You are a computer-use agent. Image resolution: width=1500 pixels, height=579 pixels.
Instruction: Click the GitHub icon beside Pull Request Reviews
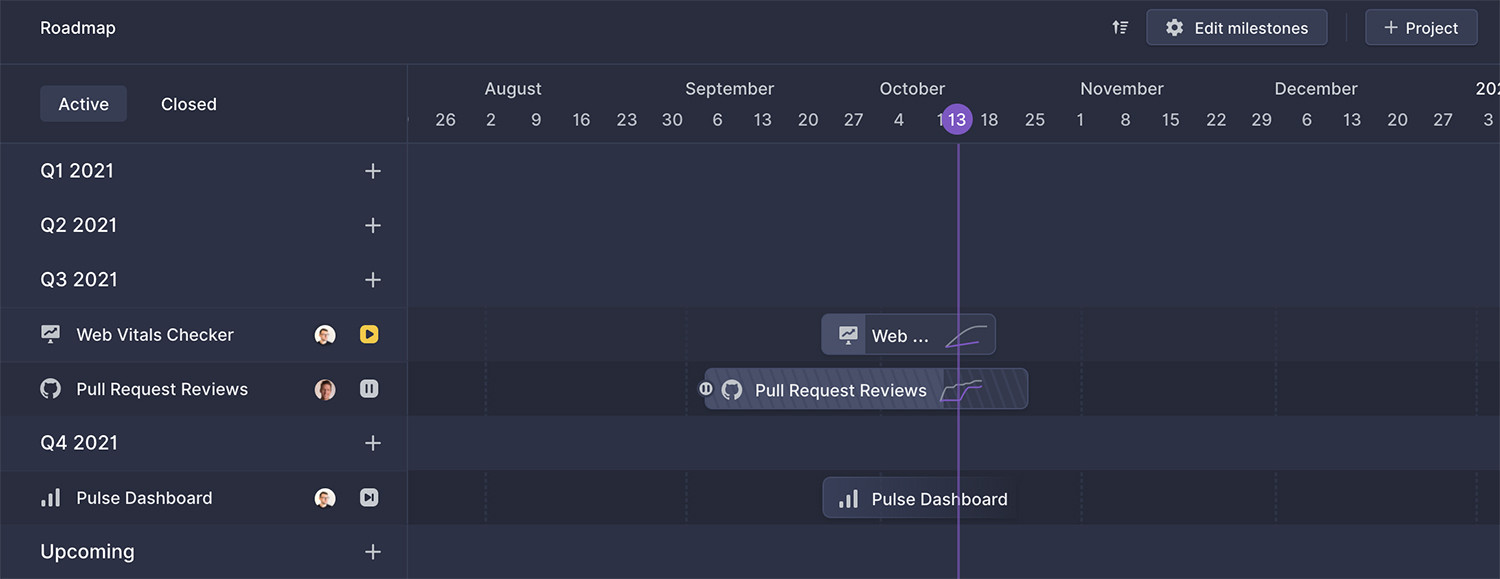pyautogui.click(x=50, y=389)
